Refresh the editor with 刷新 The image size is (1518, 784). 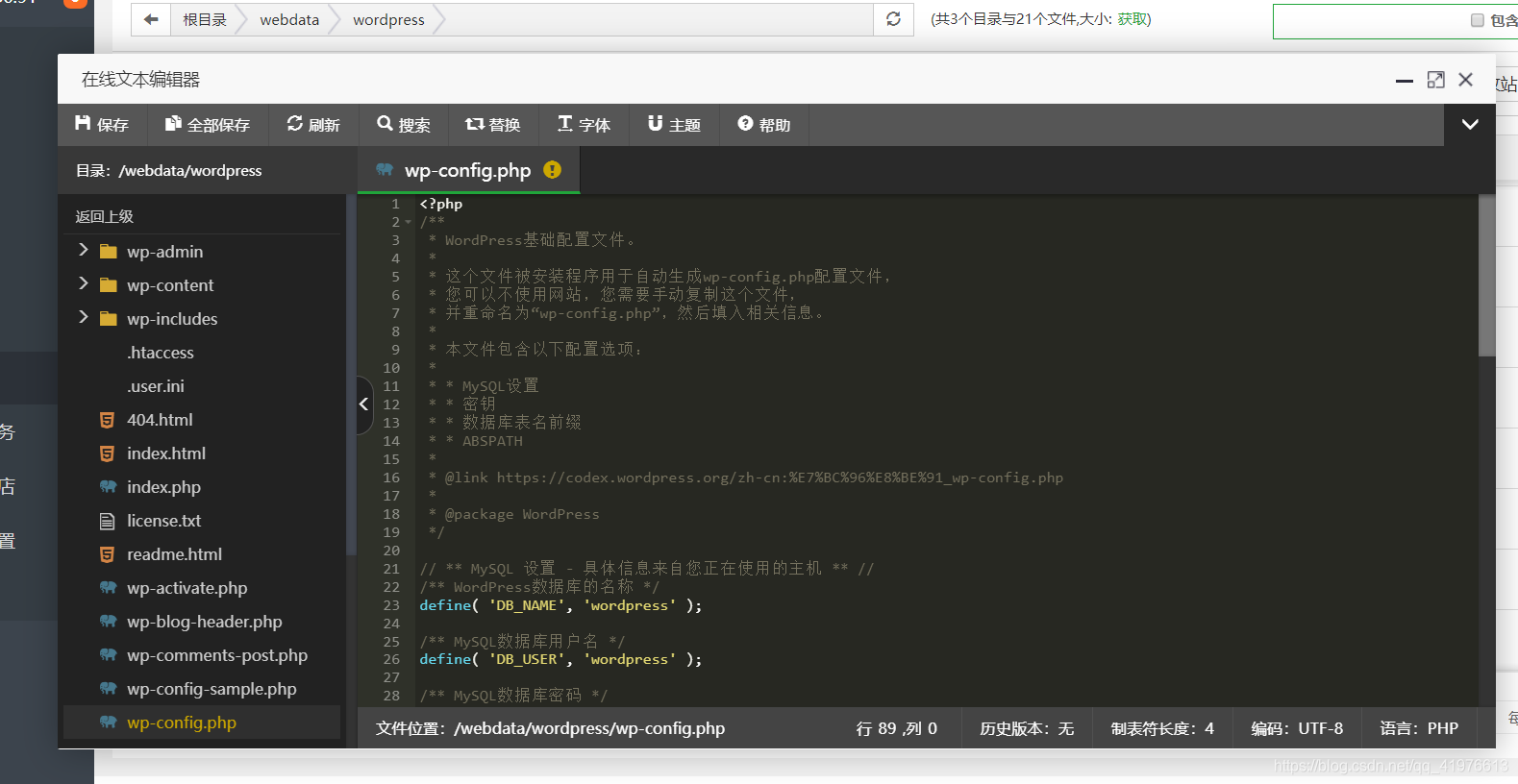point(313,125)
